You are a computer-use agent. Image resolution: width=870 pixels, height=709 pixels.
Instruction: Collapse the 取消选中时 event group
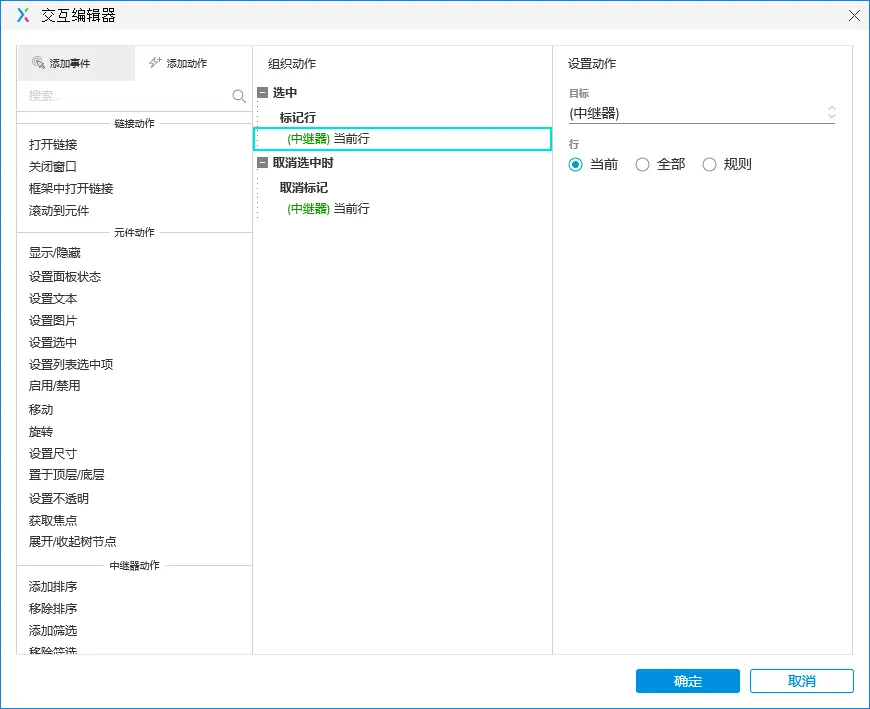[x=263, y=163]
